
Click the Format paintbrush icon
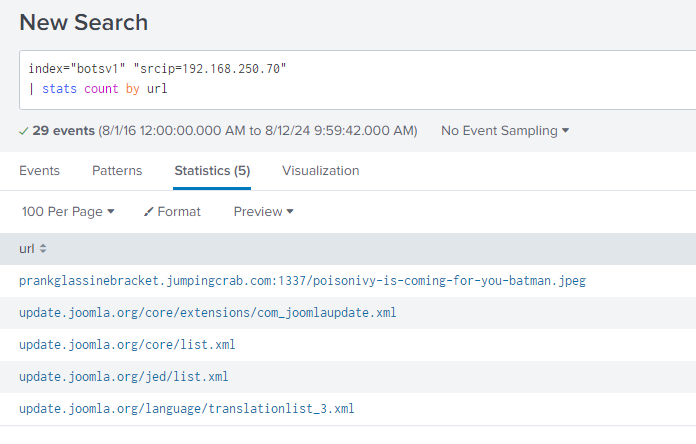point(148,212)
